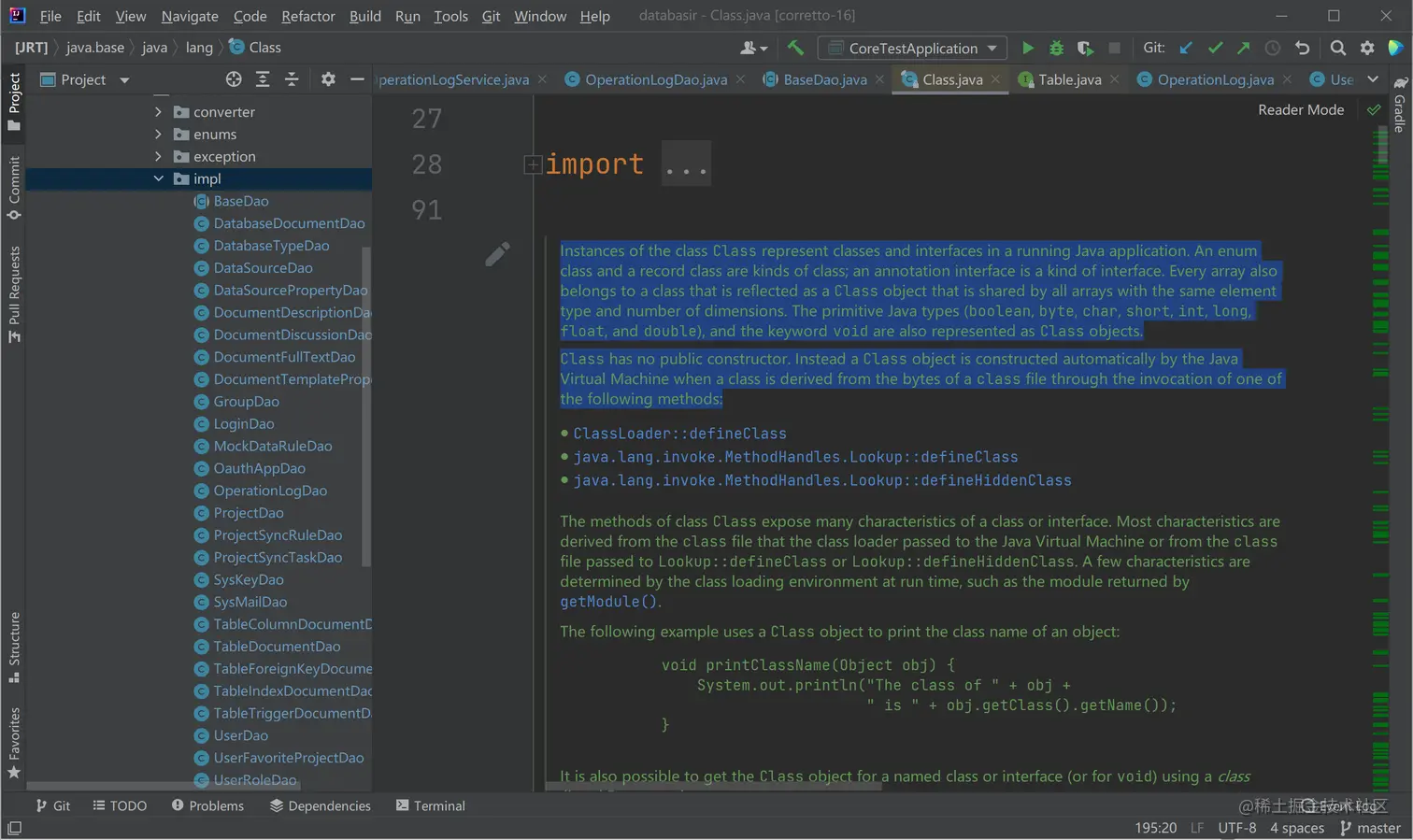1413x840 pixels.
Task: Push commits with the Git push arrow
Action: [1244, 48]
